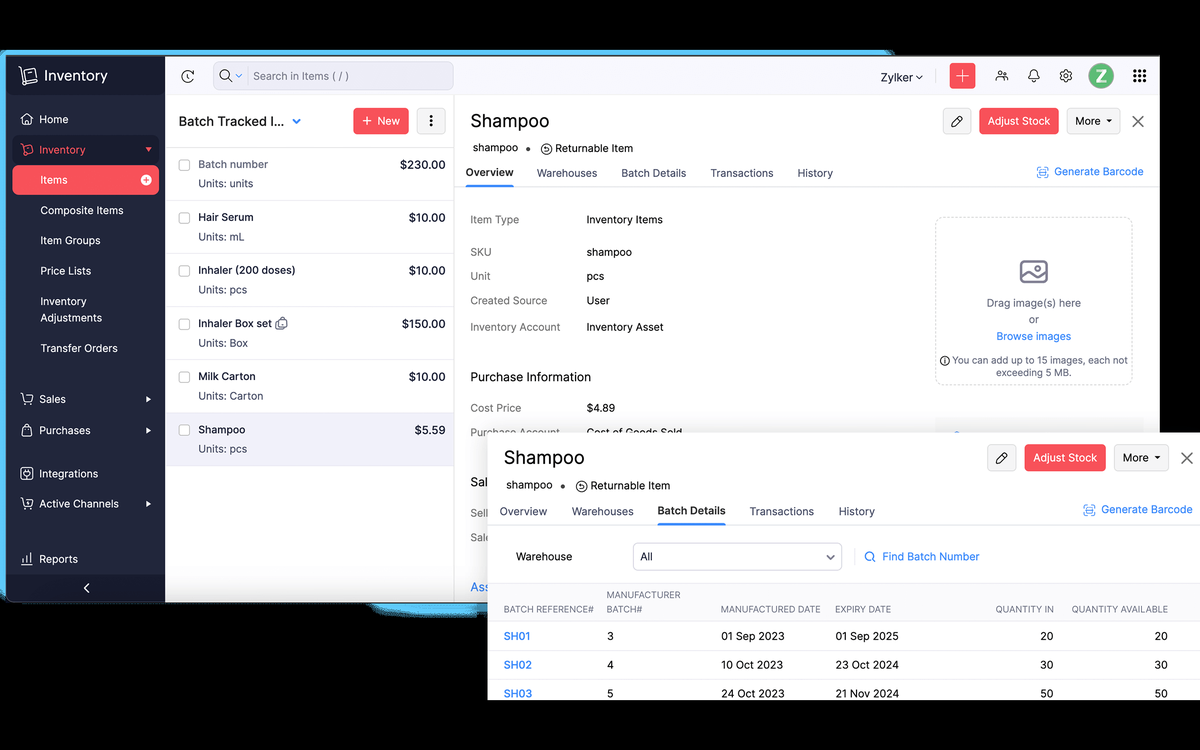The image size is (1200, 750).
Task: Click the search magnifier icon
Action: tap(226, 76)
